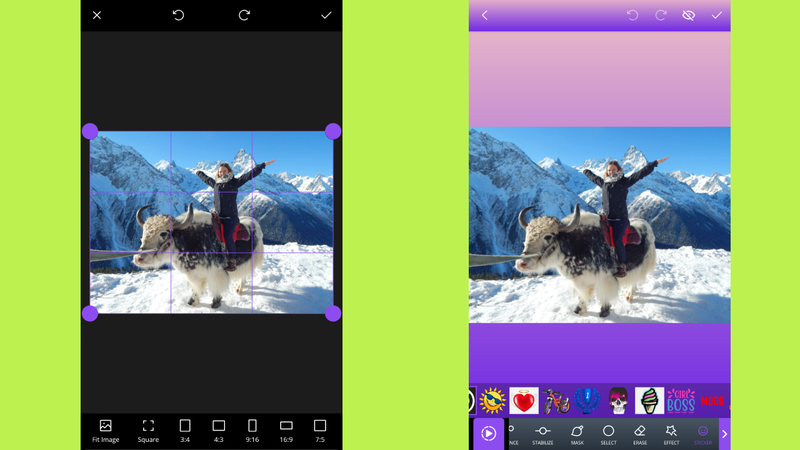Toggle preview visibility eye icon
Image resolution: width=800 pixels, height=450 pixels.
click(x=688, y=15)
